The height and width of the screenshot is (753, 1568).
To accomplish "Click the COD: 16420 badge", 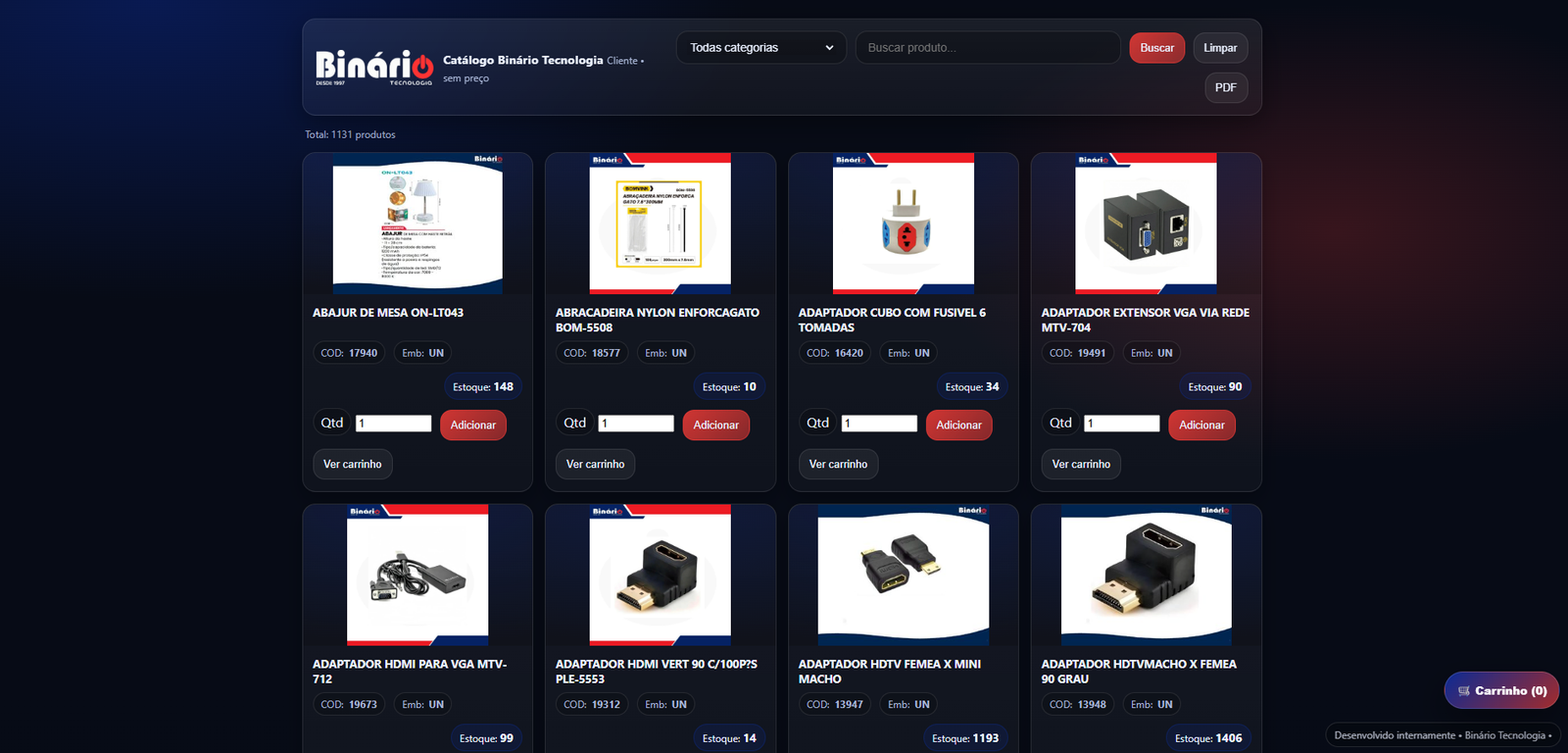I will click(x=835, y=353).
